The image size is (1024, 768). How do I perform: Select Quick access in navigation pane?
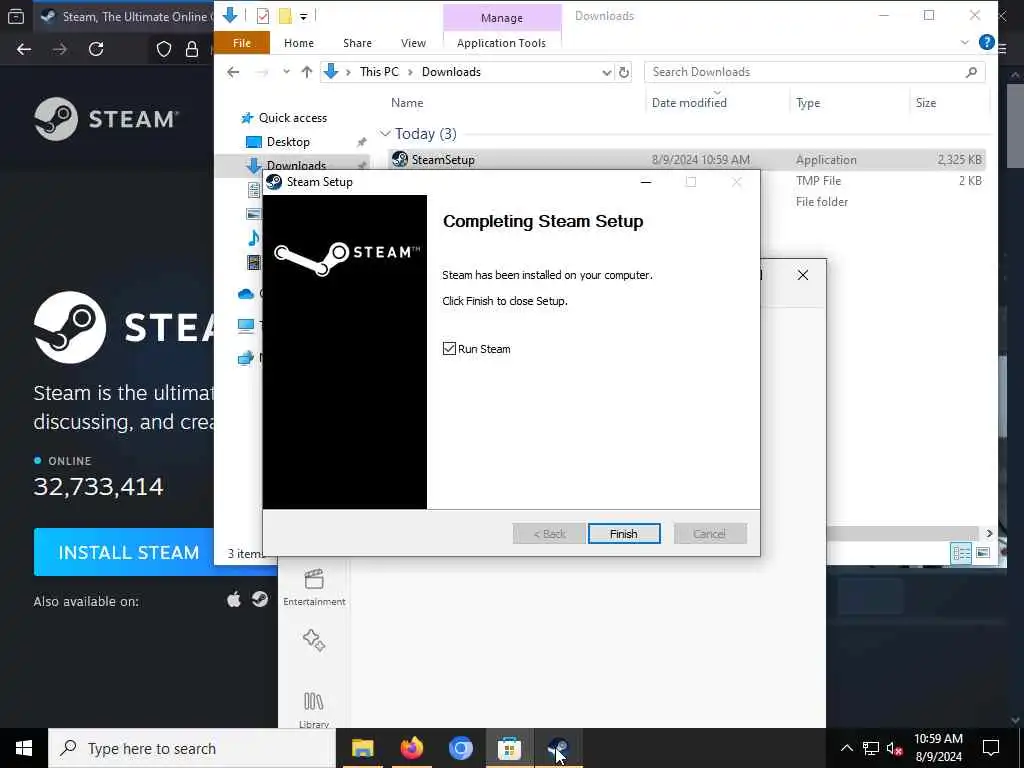pos(293,118)
